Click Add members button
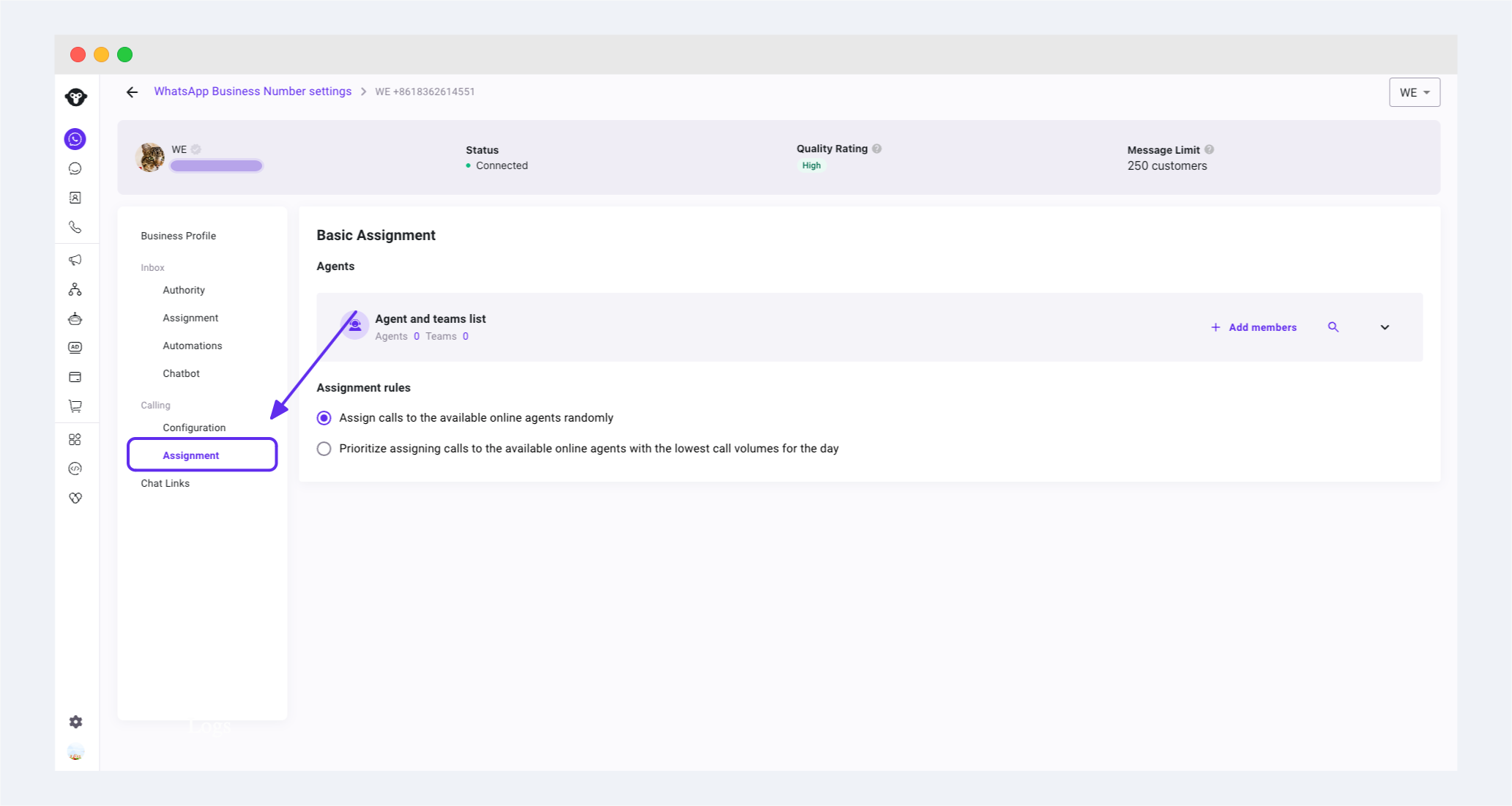Viewport: 1512px width, 806px height. [x=1254, y=327]
